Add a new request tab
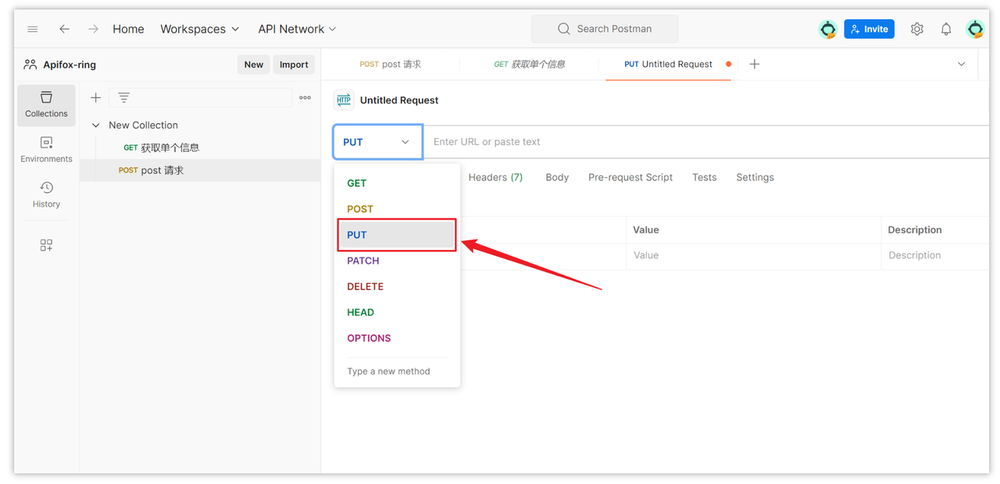This screenshot has height=484, width=1000. click(755, 64)
